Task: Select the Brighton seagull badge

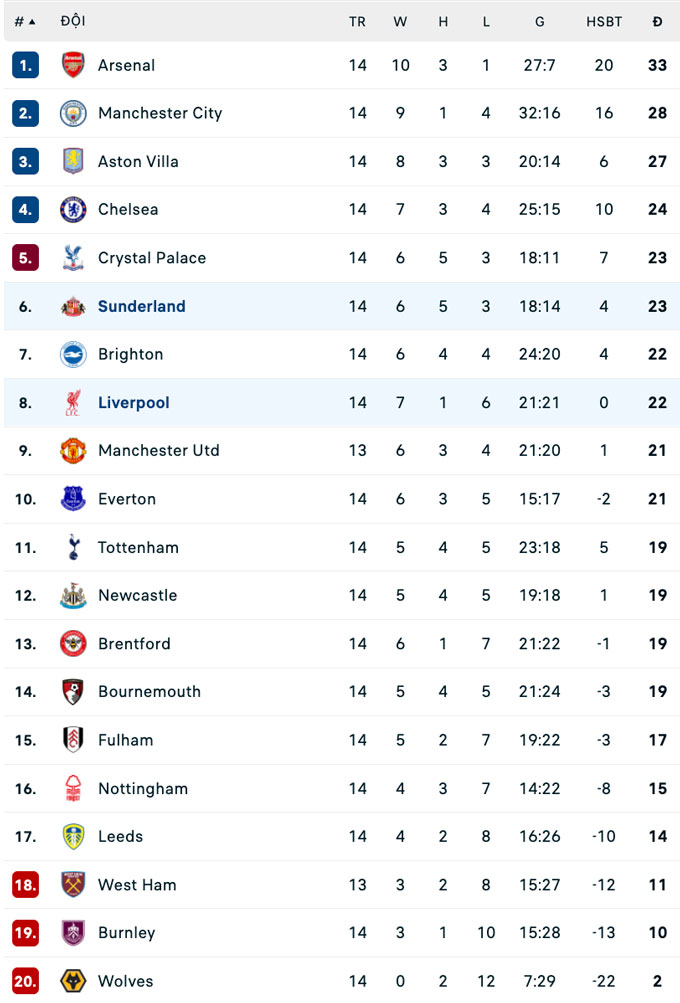Action: pyautogui.click(x=72, y=354)
